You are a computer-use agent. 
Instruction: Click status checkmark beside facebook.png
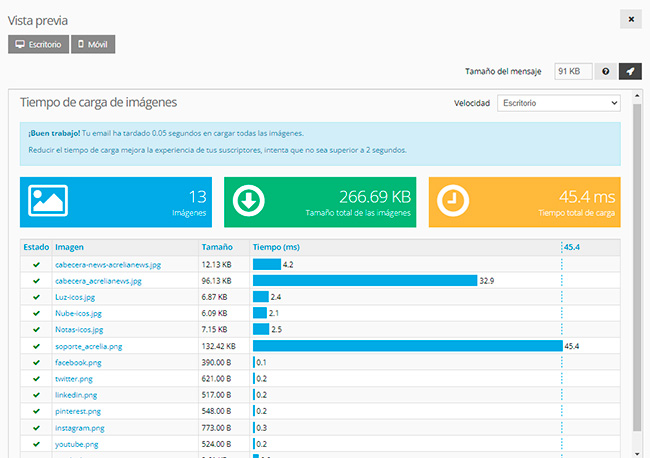pyautogui.click(x=36, y=362)
